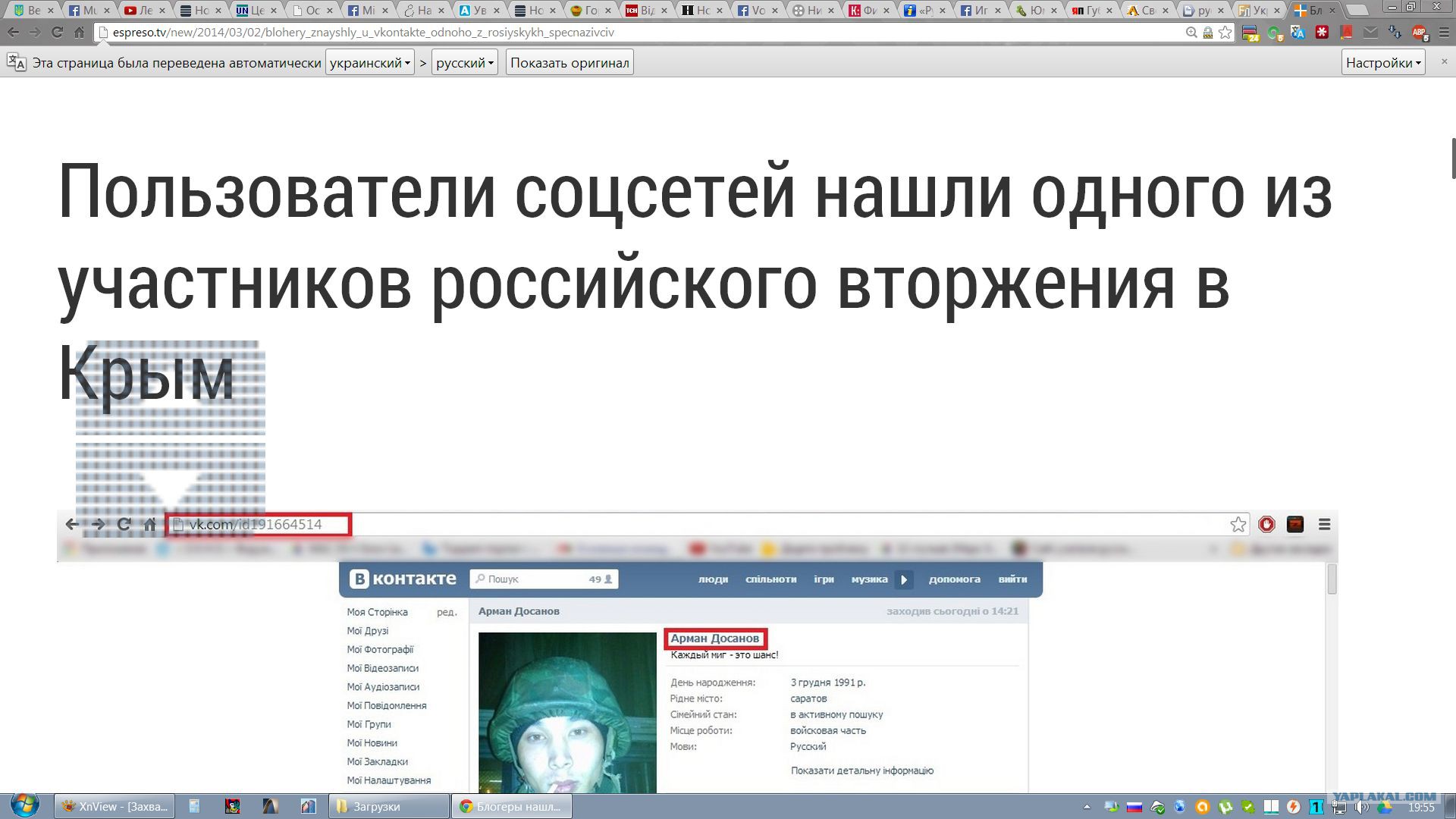This screenshot has height=819, width=1456.
Task: Open the blue arrows download extension
Action: [x=1395, y=33]
